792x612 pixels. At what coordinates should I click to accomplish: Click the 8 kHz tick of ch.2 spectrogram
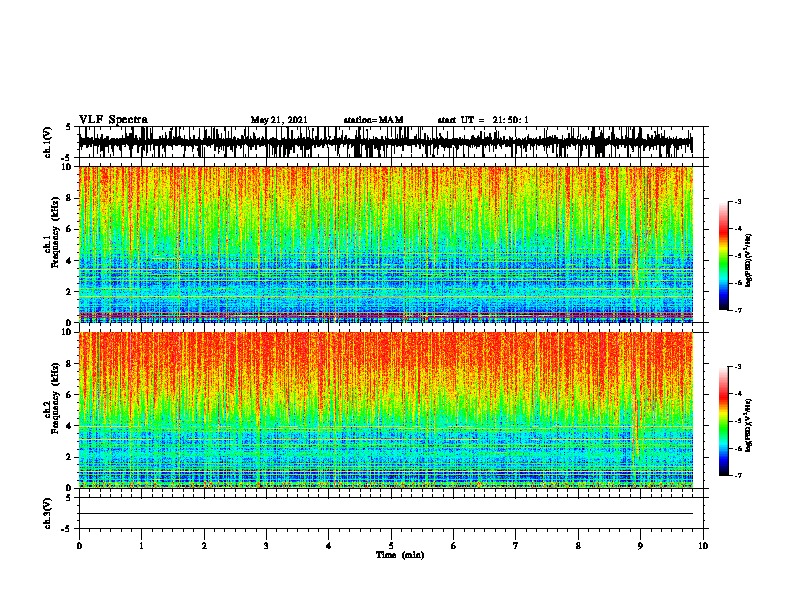70,364
